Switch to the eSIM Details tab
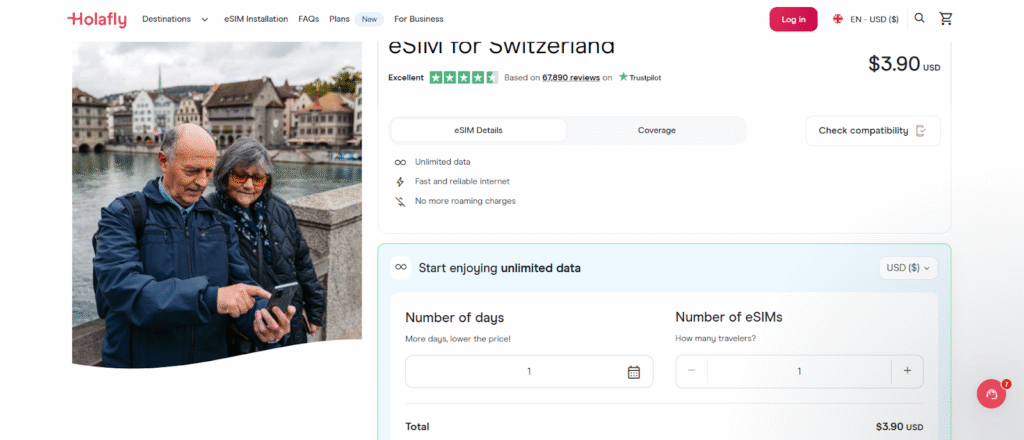The height and width of the screenshot is (440, 1024). point(479,131)
